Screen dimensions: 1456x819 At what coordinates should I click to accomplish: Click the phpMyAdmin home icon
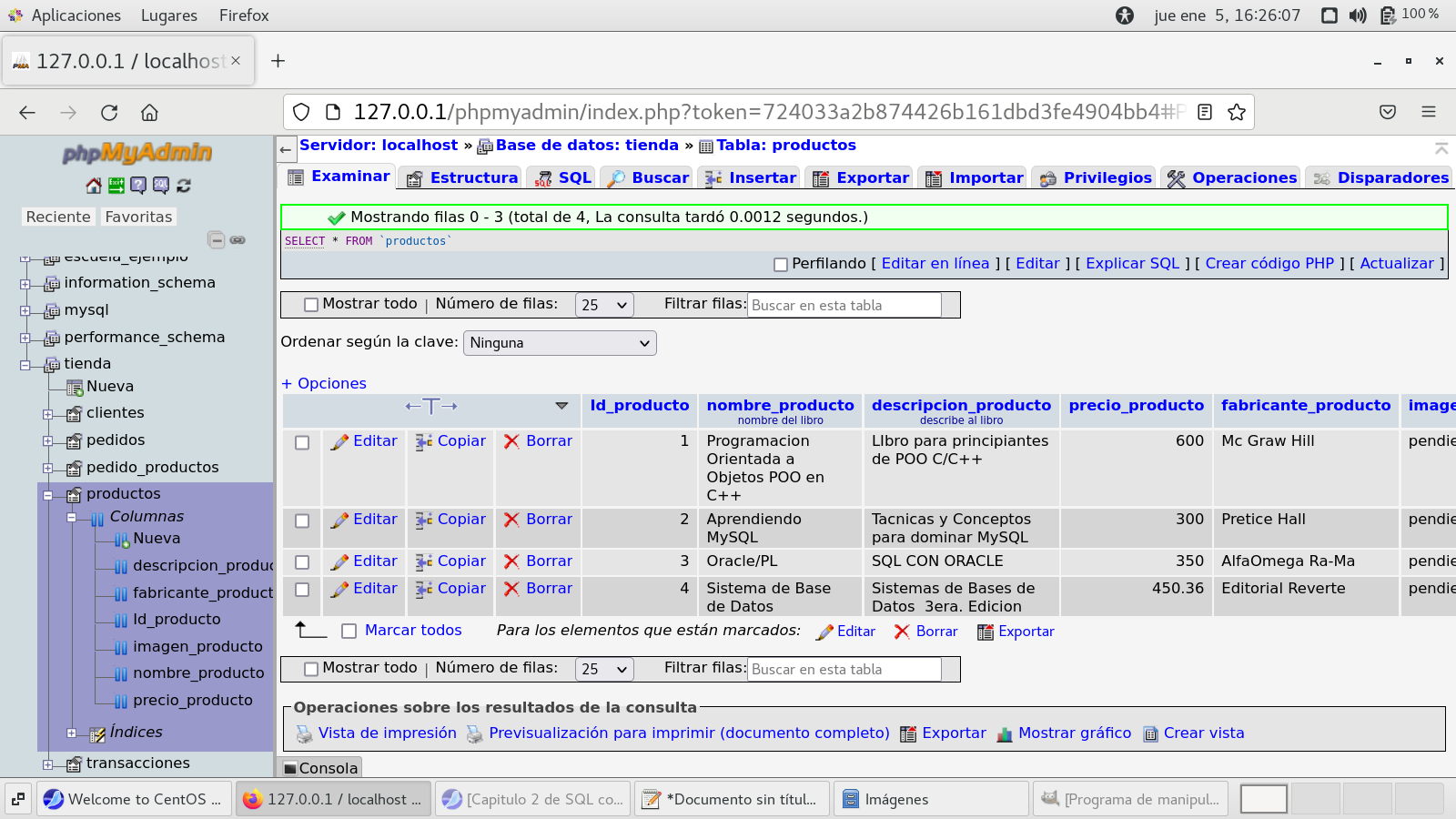(x=94, y=186)
